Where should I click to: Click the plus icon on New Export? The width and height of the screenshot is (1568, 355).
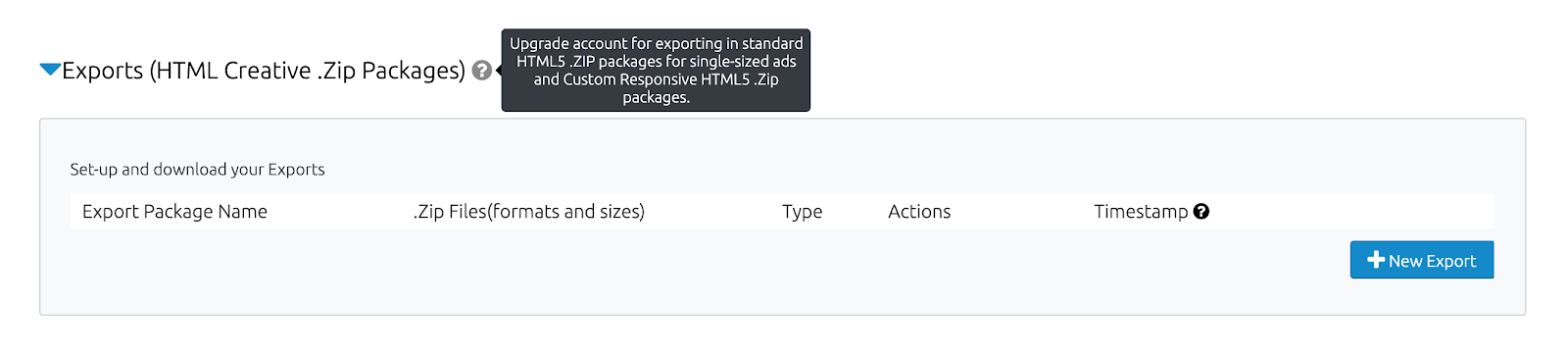1376,260
